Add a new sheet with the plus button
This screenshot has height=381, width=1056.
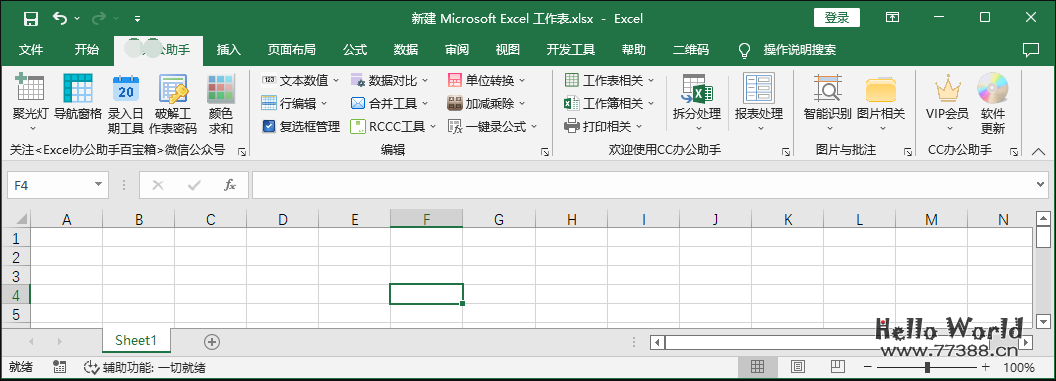click(212, 342)
